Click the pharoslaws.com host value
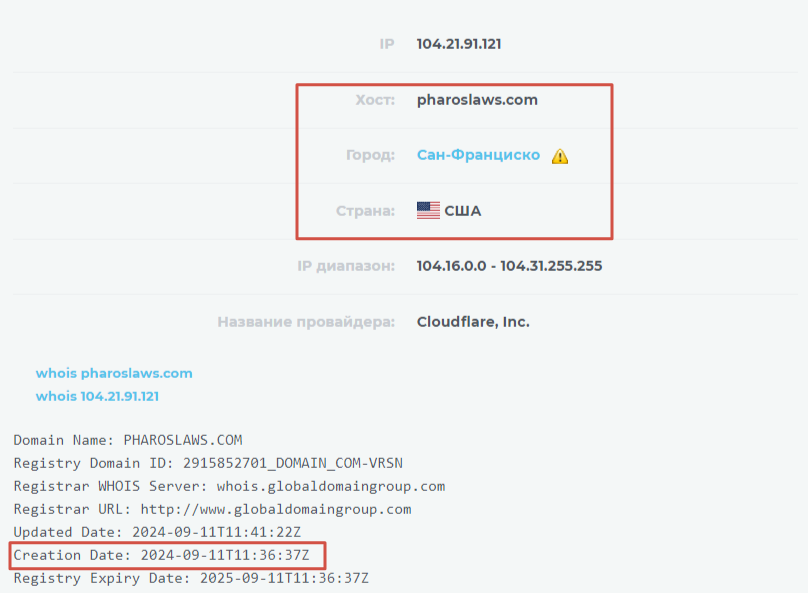 pyautogui.click(x=477, y=100)
